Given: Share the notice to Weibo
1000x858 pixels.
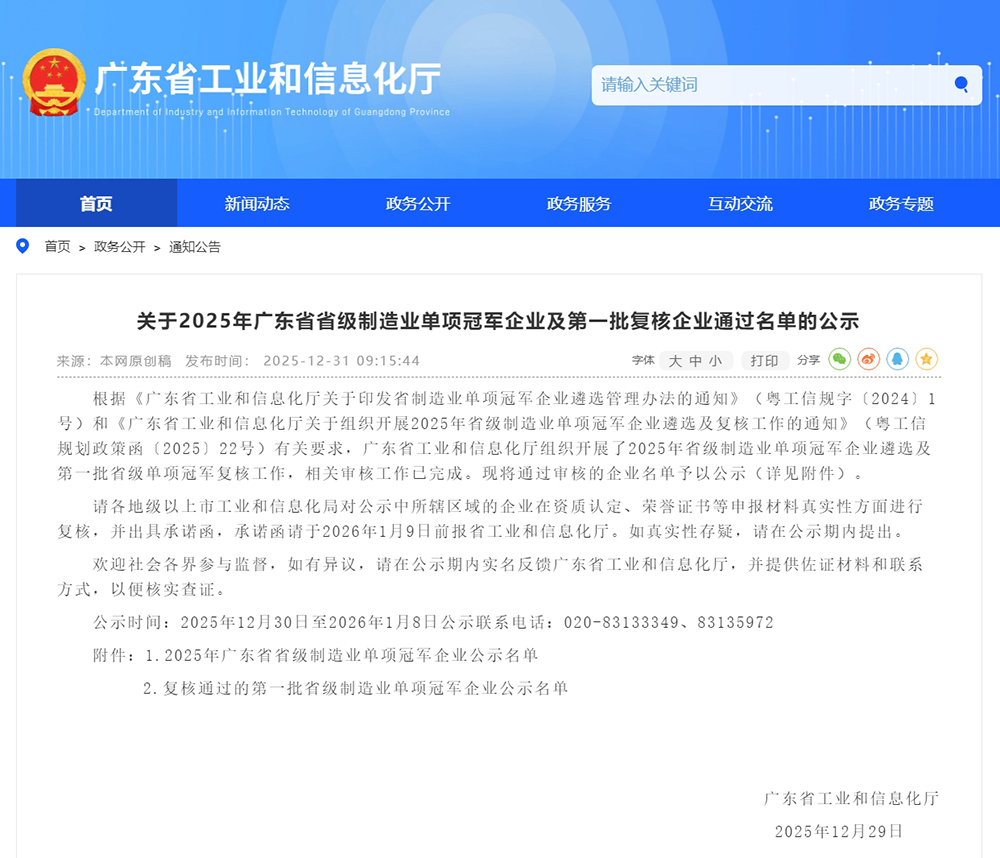Looking at the screenshot, I should click(x=869, y=359).
